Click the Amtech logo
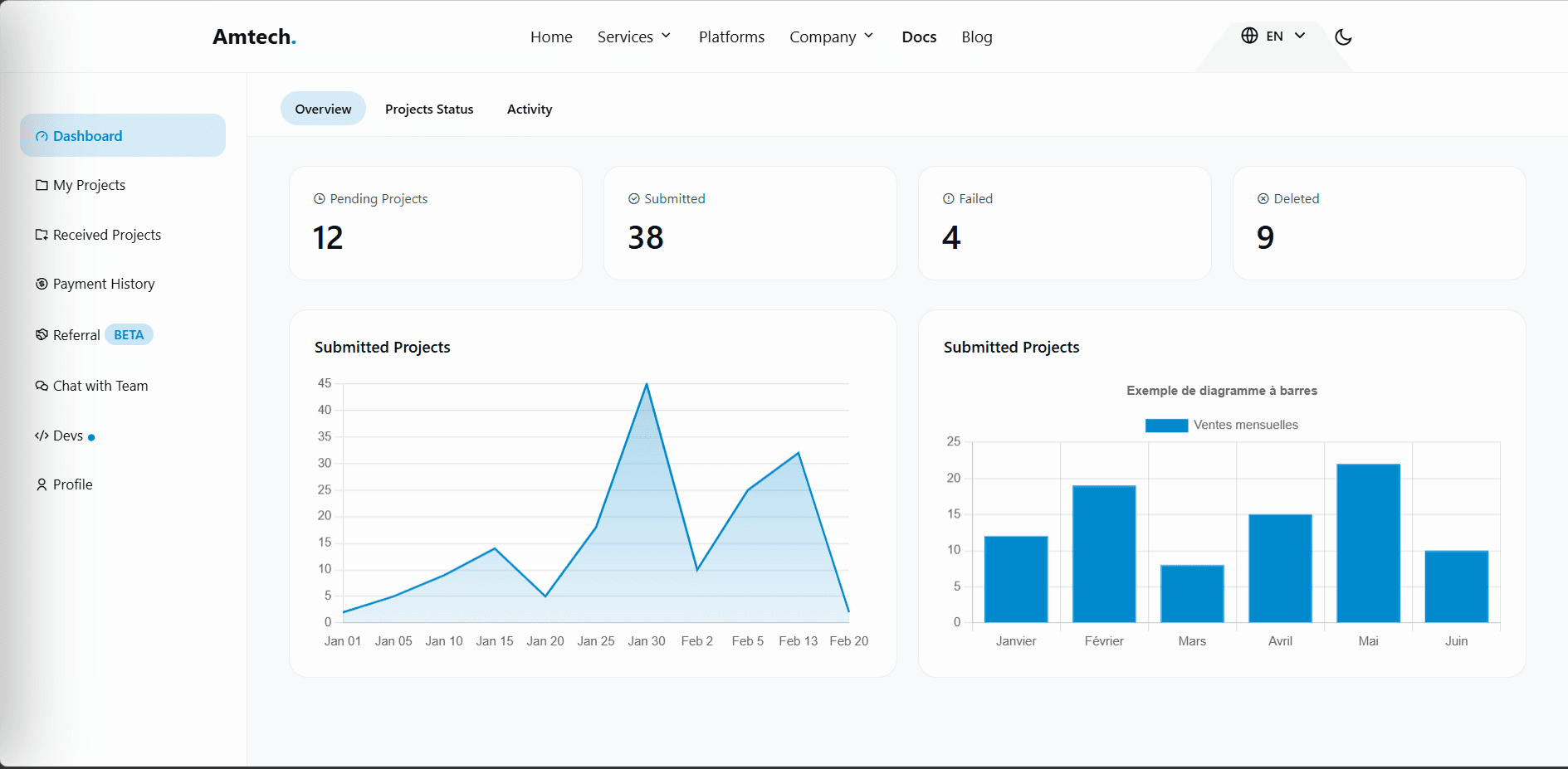Viewport: 1568px width, 769px height. 254,37
